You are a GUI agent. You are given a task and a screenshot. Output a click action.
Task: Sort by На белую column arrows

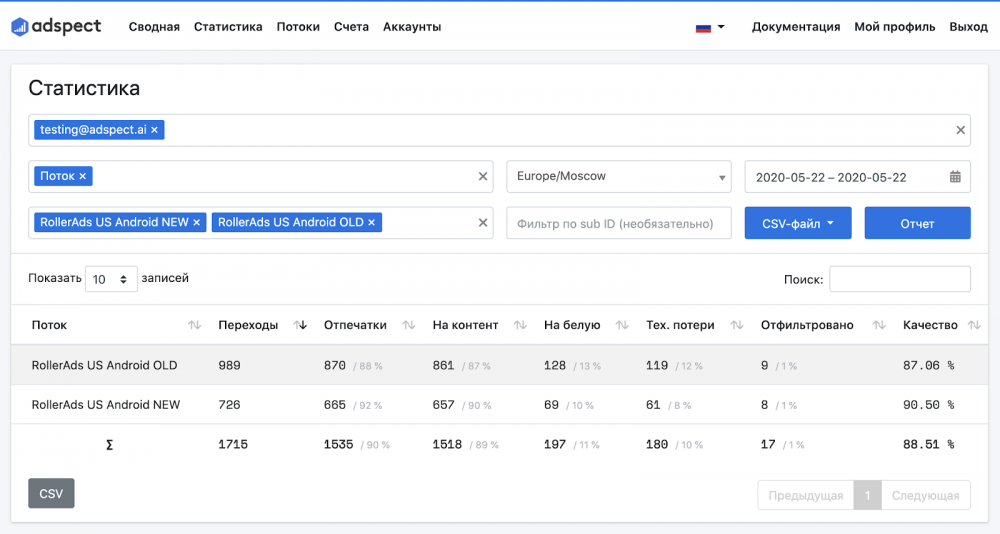click(x=622, y=325)
